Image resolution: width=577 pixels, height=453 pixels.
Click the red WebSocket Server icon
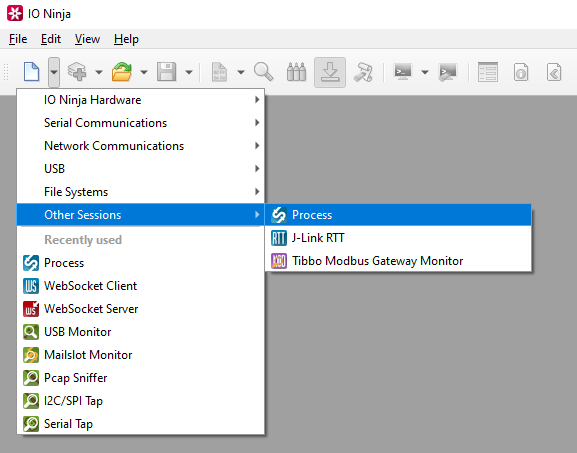(31, 309)
